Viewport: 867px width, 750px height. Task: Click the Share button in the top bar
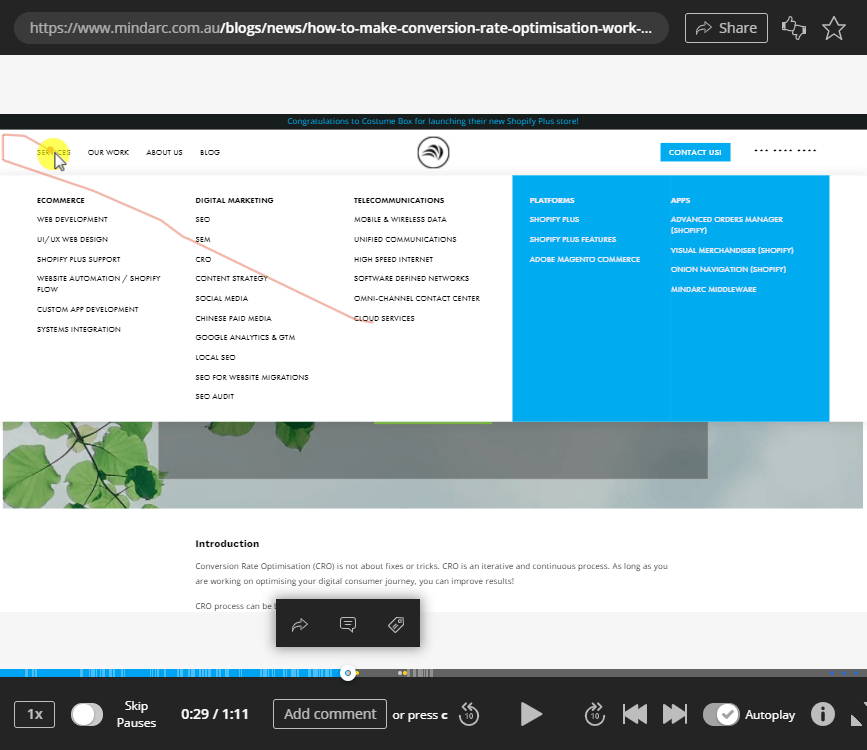tap(726, 28)
